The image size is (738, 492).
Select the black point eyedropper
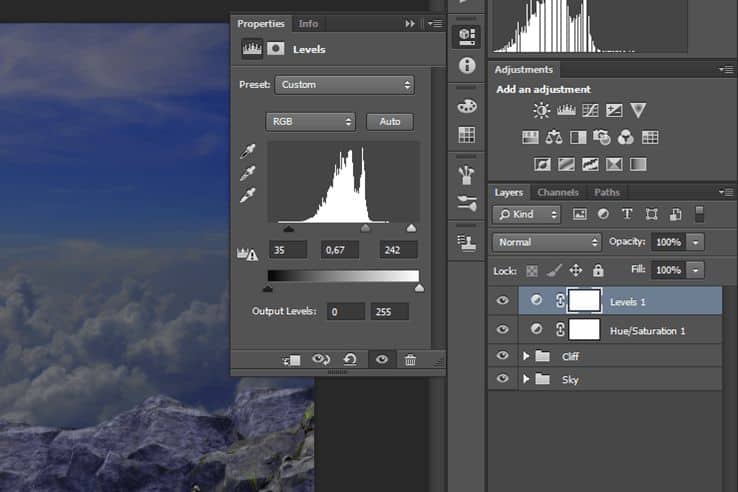pos(248,151)
